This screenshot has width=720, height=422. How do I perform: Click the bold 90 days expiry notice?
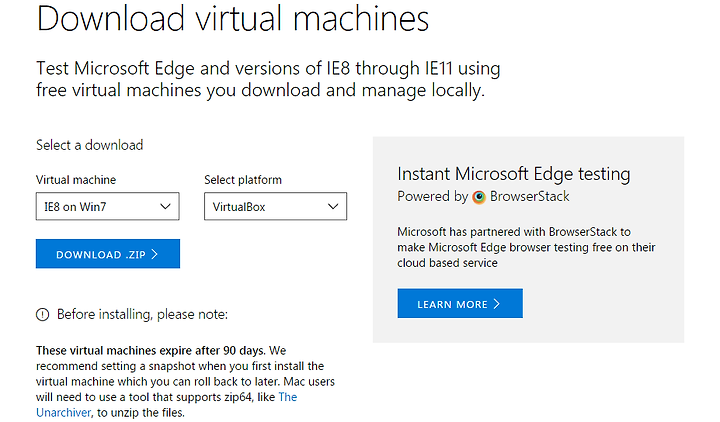coord(151,351)
